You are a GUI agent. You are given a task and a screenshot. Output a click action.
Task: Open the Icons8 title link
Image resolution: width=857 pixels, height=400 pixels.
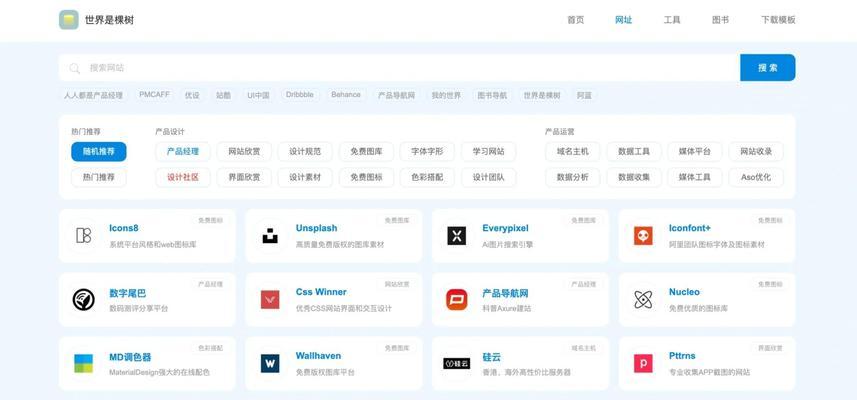click(124, 228)
